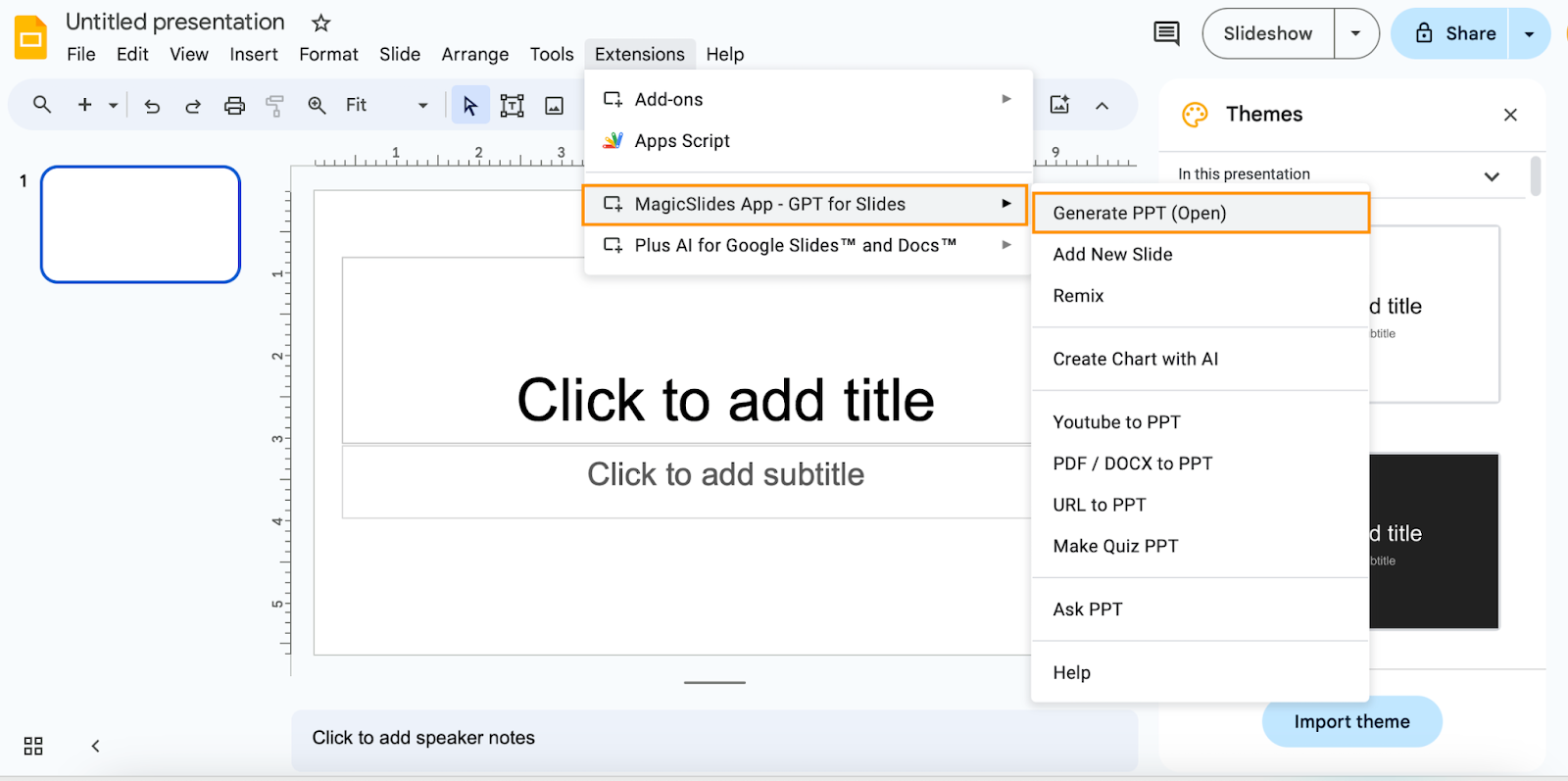Open the Arrange menu
Image resolution: width=1568 pixels, height=781 pixels.
click(x=475, y=54)
